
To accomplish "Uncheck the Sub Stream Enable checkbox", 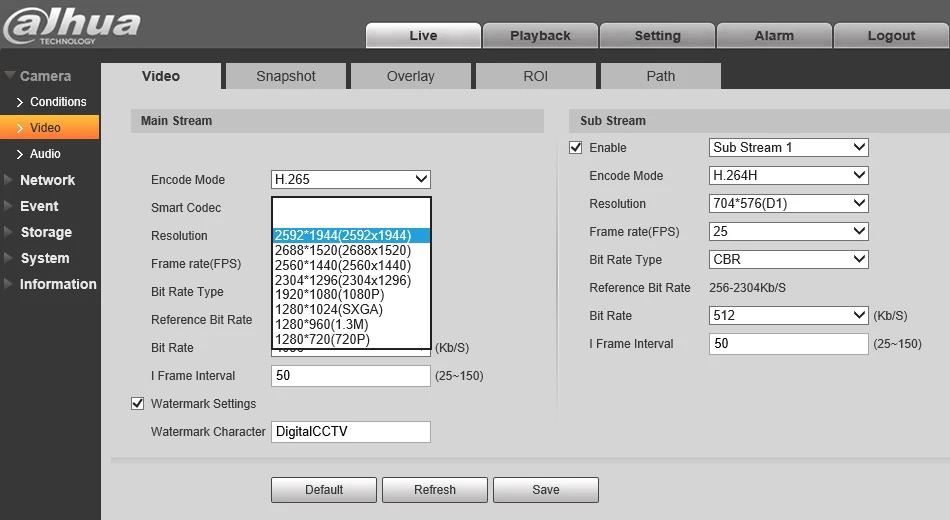I will pyautogui.click(x=576, y=147).
